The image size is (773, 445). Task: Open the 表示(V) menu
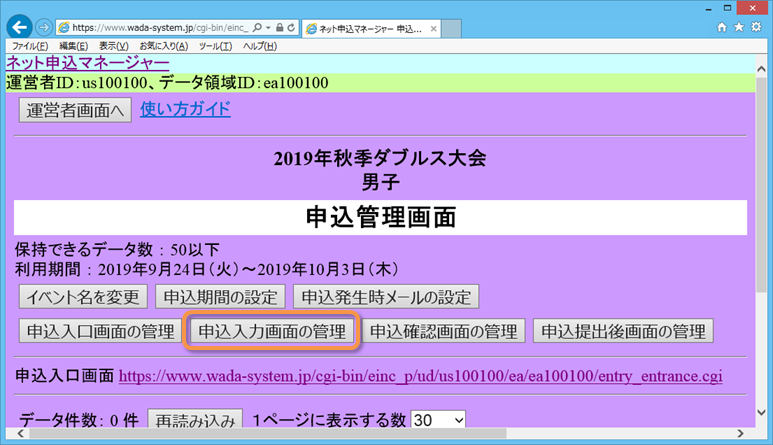pos(114,46)
